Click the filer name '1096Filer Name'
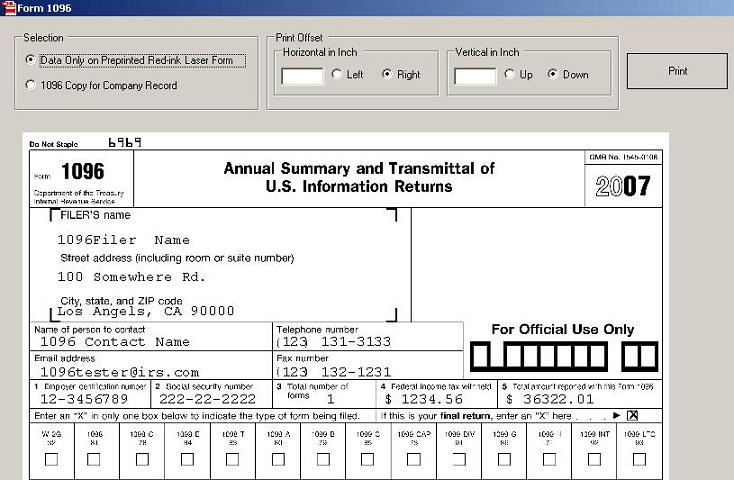Viewport: 734px width, 480px height. click(x=124, y=240)
